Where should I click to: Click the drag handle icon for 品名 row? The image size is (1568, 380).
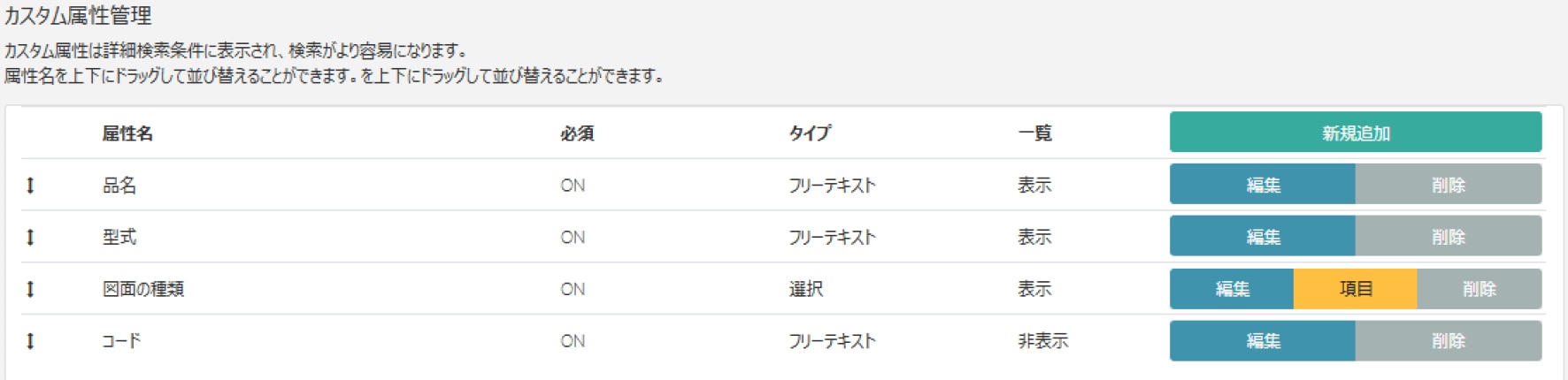30,186
